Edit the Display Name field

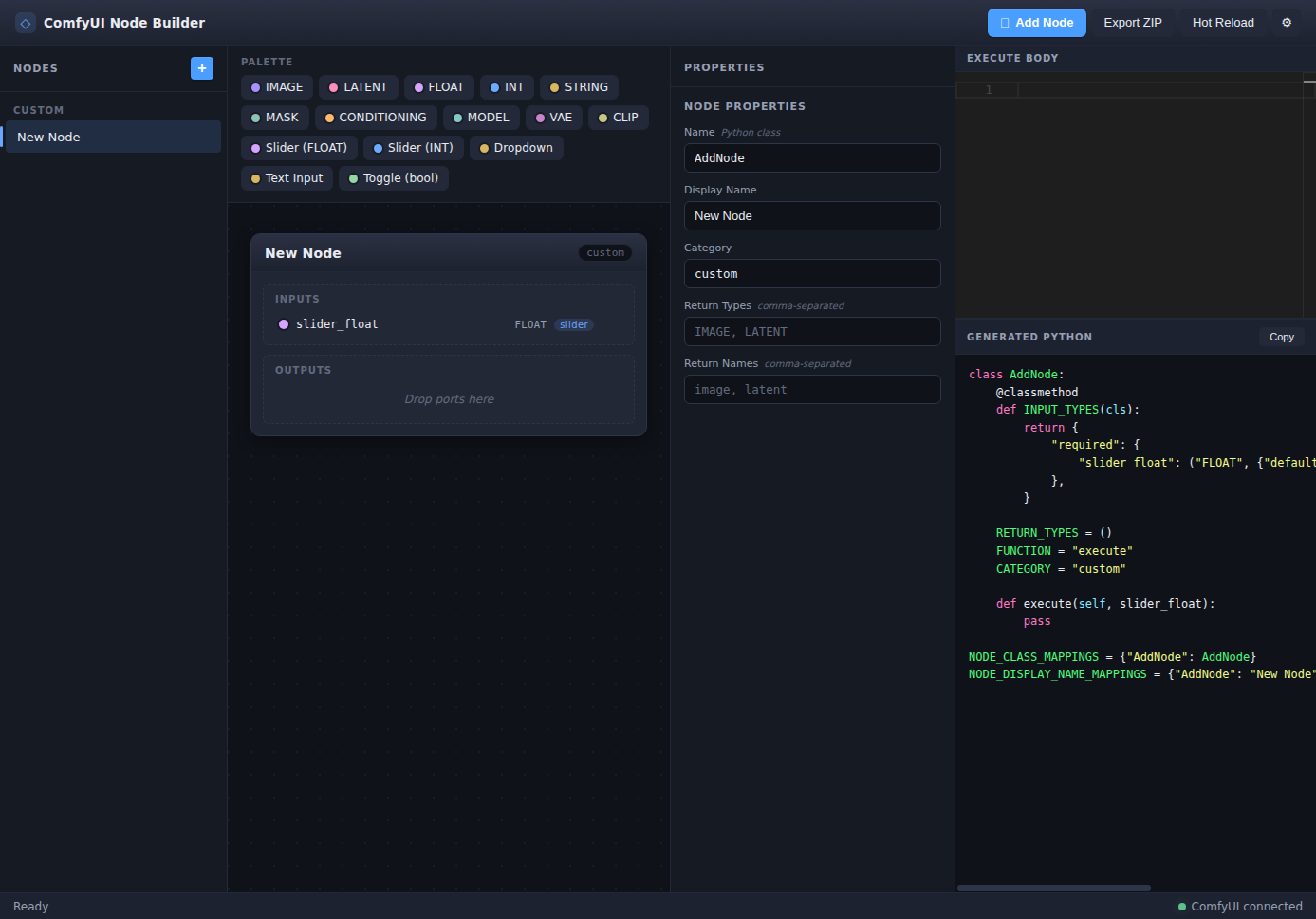coord(812,216)
